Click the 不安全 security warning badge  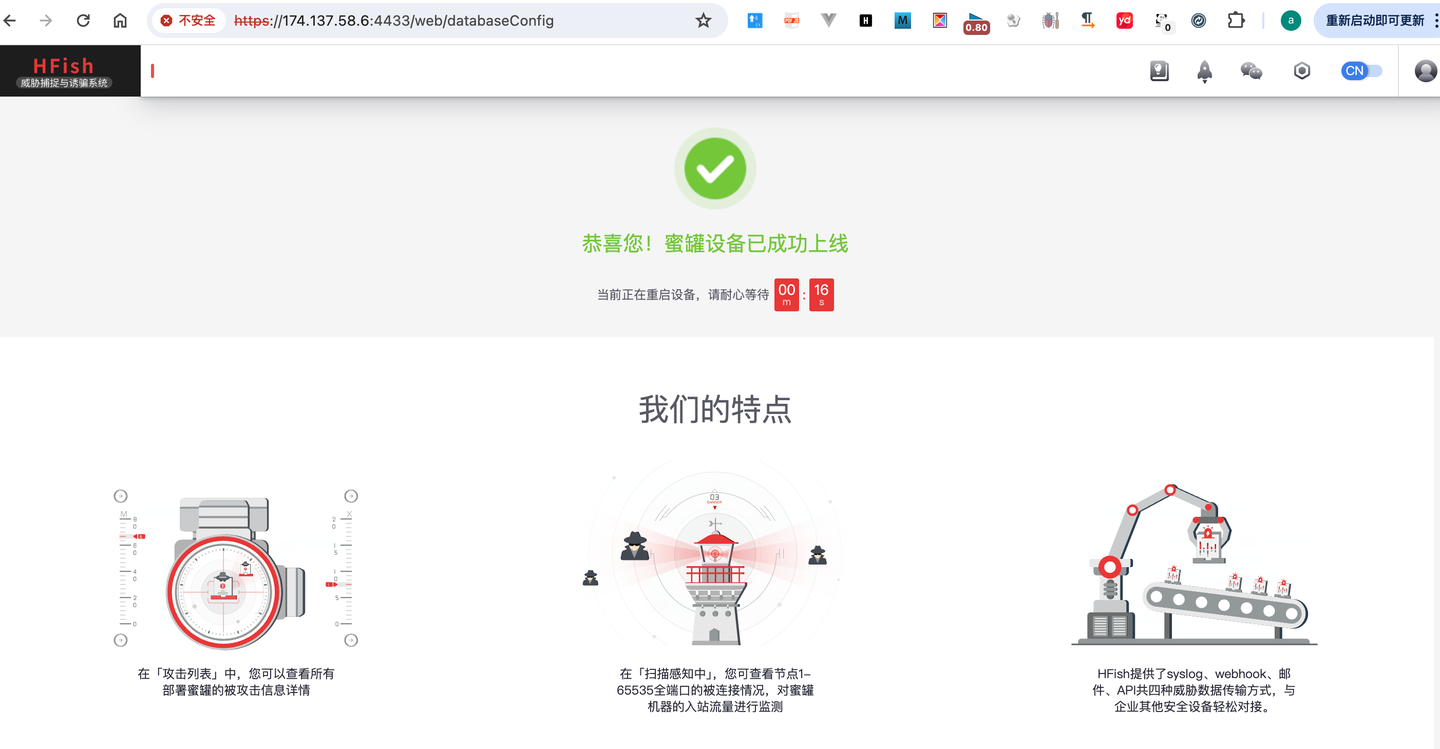(190, 20)
